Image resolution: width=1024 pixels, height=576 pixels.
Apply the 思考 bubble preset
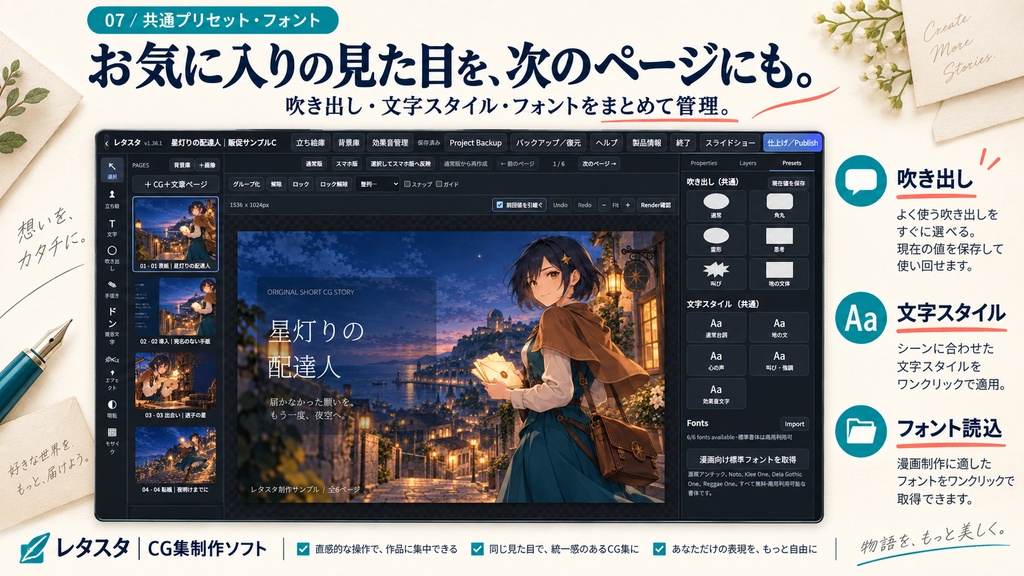778,240
